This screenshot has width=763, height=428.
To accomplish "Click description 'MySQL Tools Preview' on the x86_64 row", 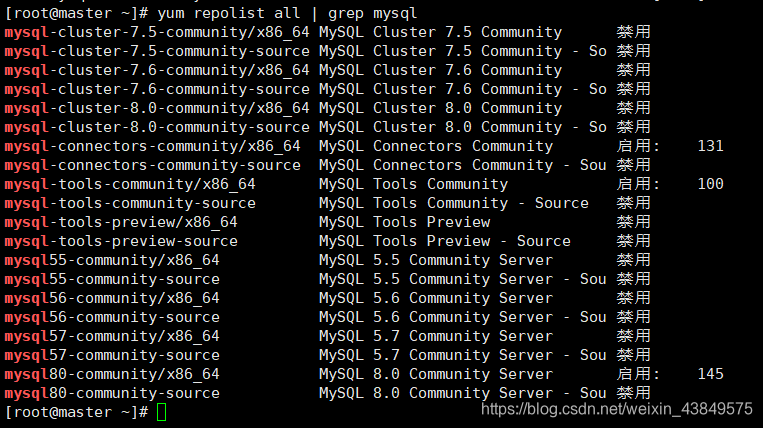I will pyautogui.click(x=404, y=222).
